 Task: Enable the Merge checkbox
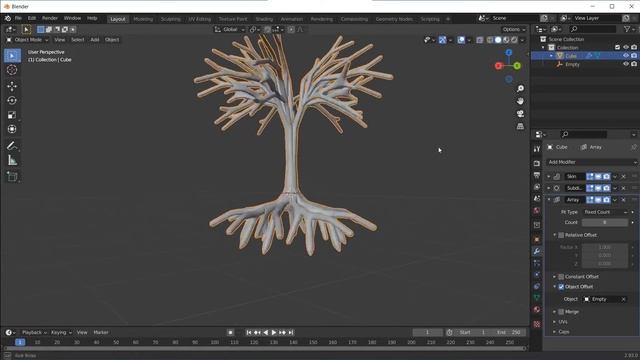tap(561, 312)
